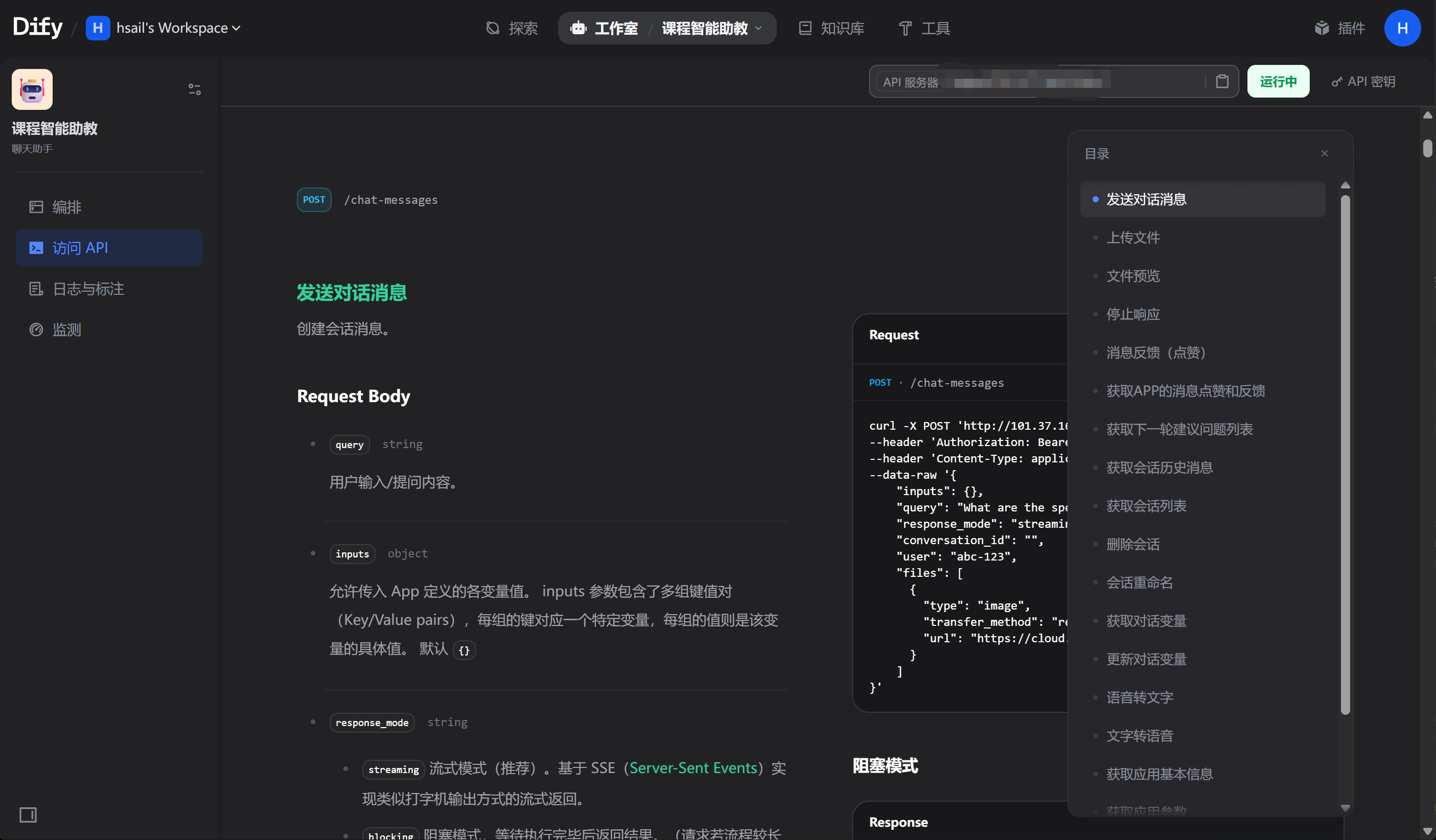Open the 工作室 studio tab
Screen dimensions: 1436x840
(x=605, y=28)
